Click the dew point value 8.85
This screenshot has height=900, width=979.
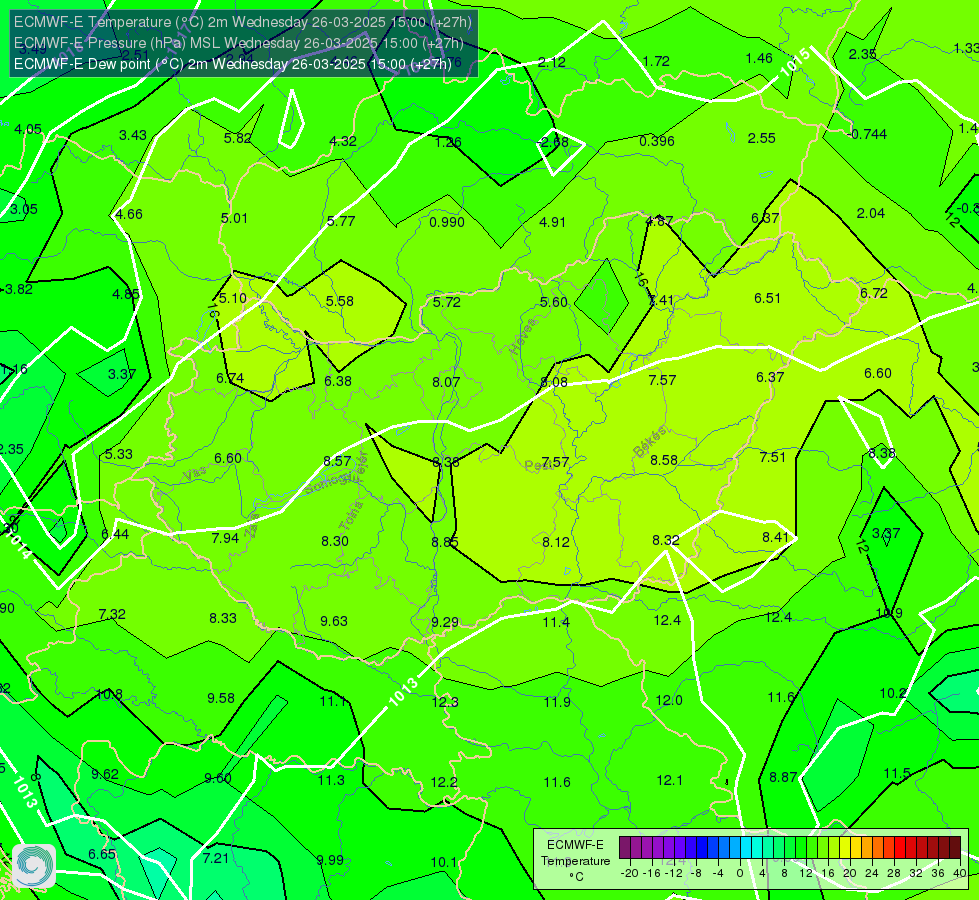(x=445, y=542)
